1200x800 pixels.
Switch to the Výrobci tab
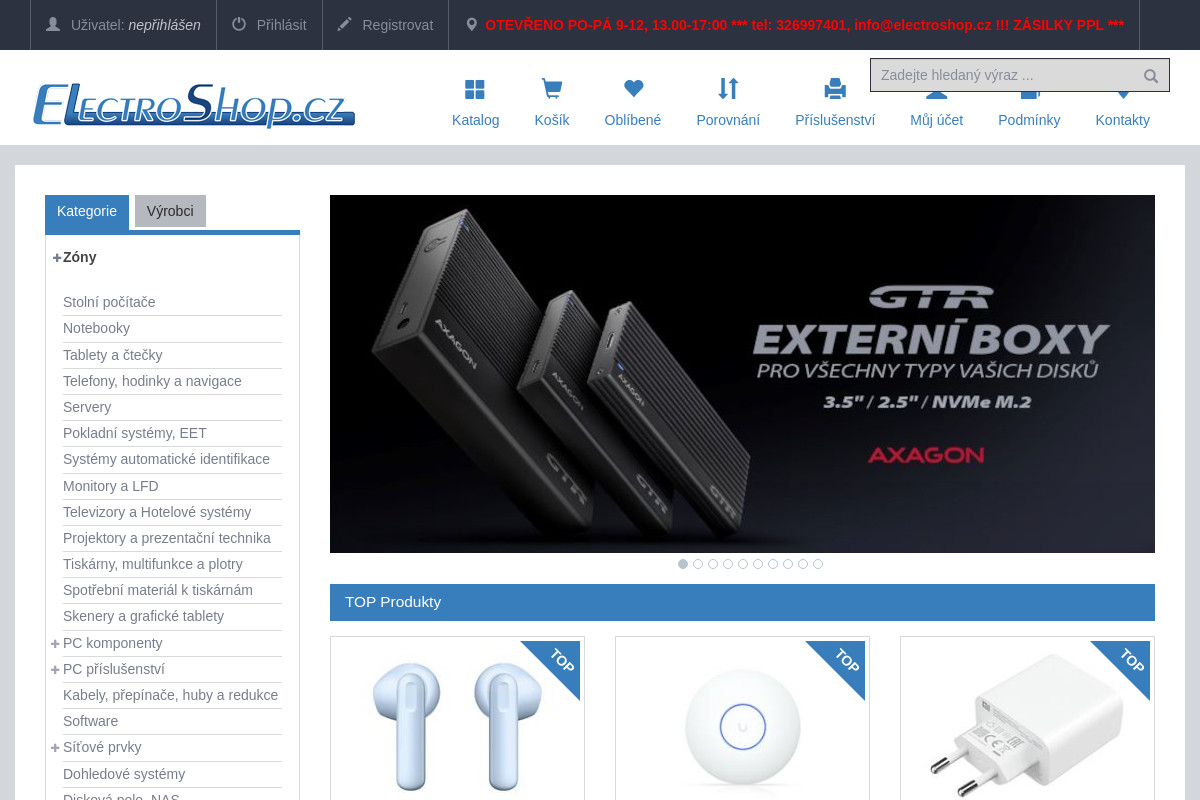(x=170, y=211)
